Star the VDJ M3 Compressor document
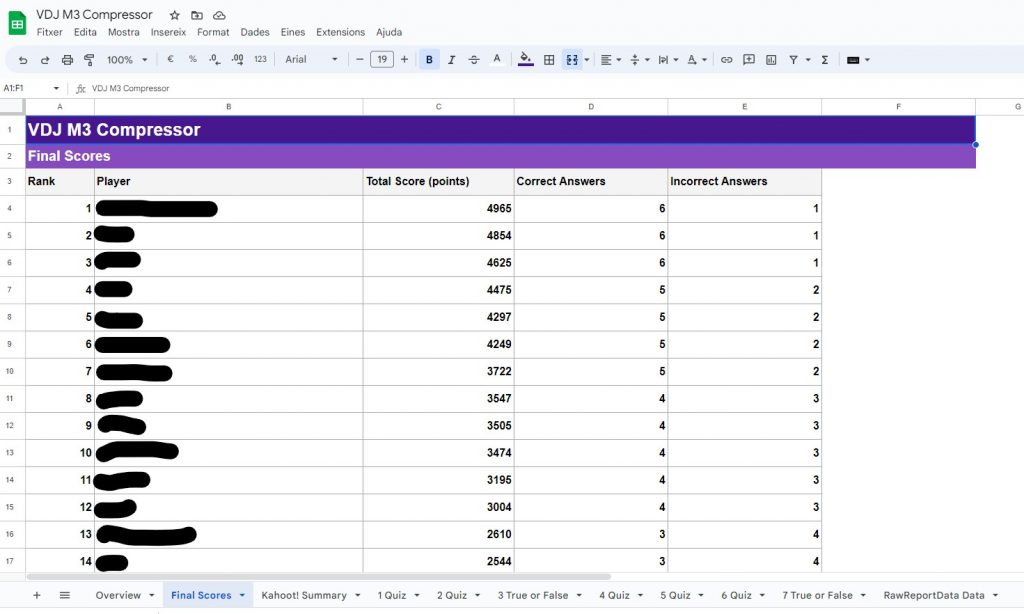This screenshot has height=614, width=1024. coord(175,15)
